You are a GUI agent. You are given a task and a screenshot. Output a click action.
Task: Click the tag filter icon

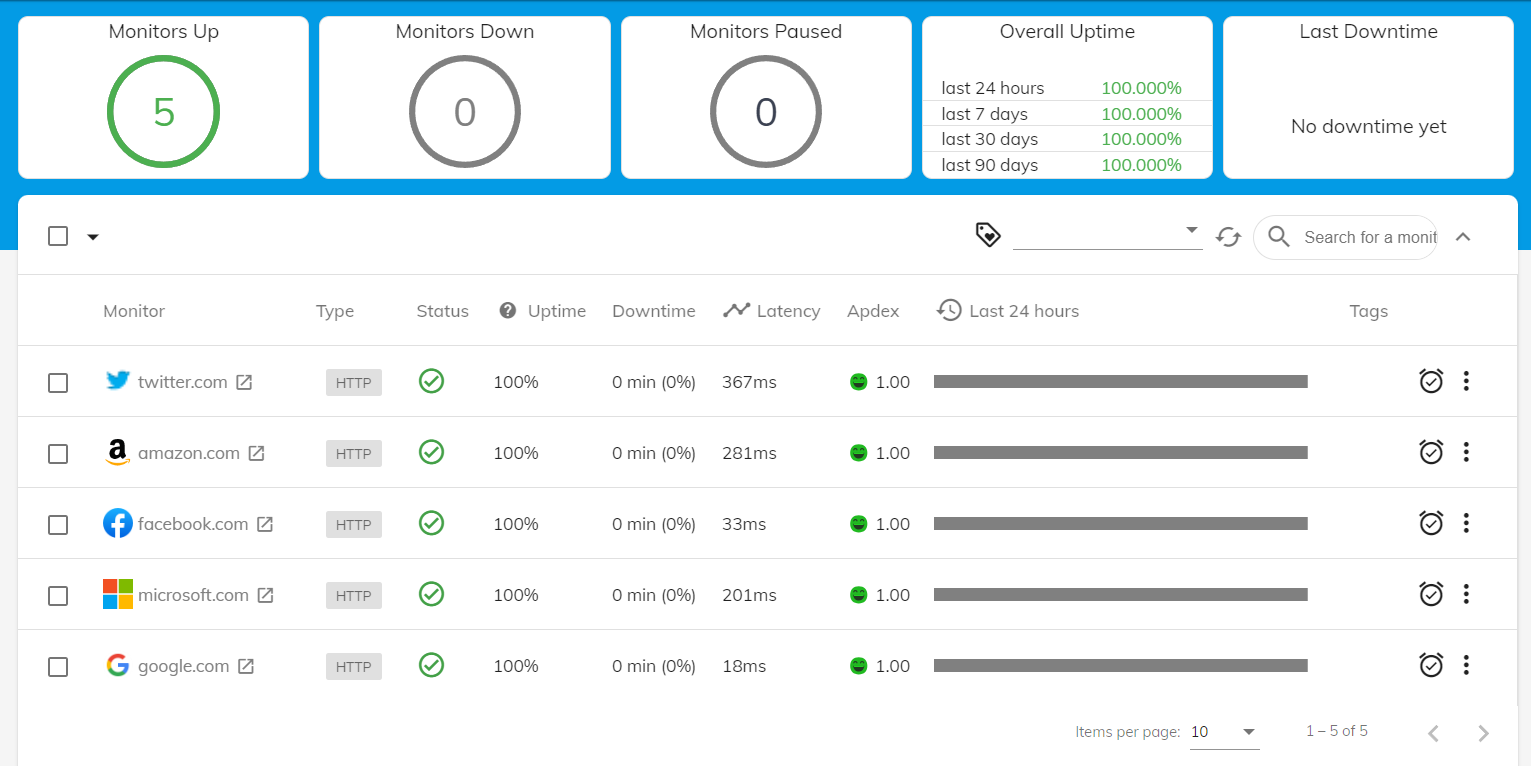point(988,235)
